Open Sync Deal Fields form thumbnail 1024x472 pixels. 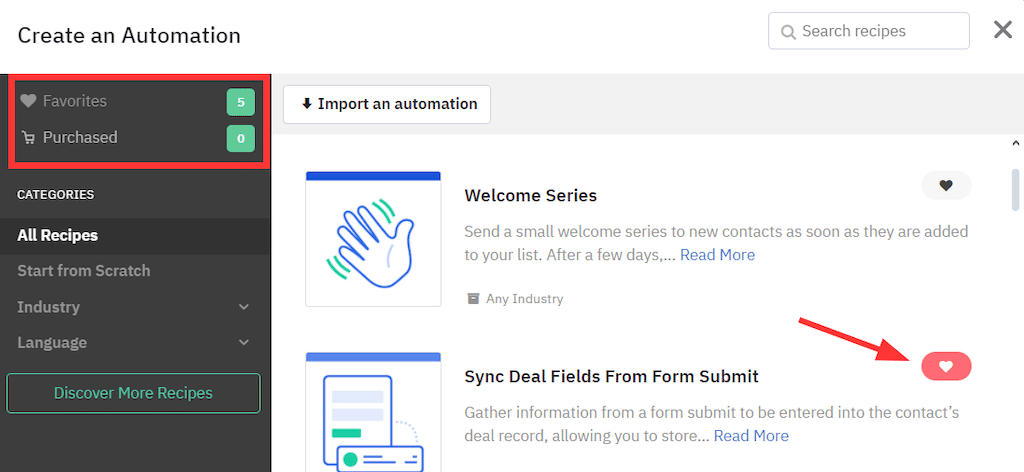[373, 412]
